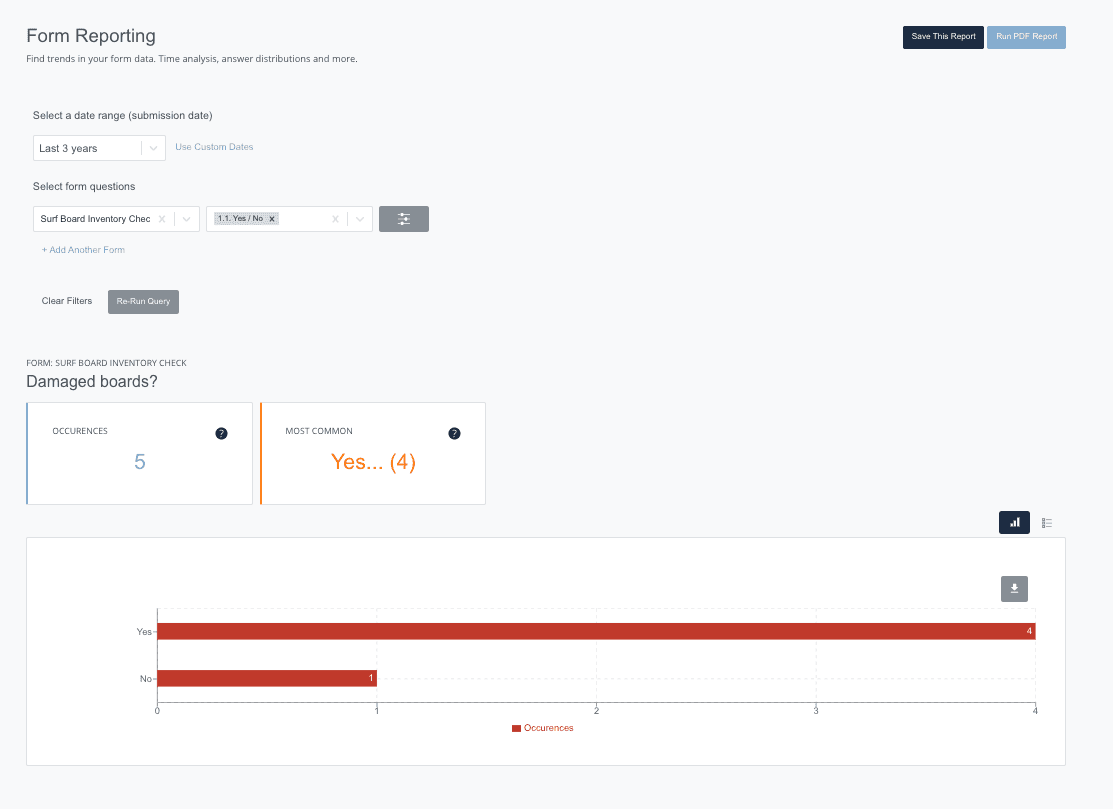This screenshot has width=1113, height=809.
Task: Remove the 1.1. Yes / No question tag
Action: [271, 217]
